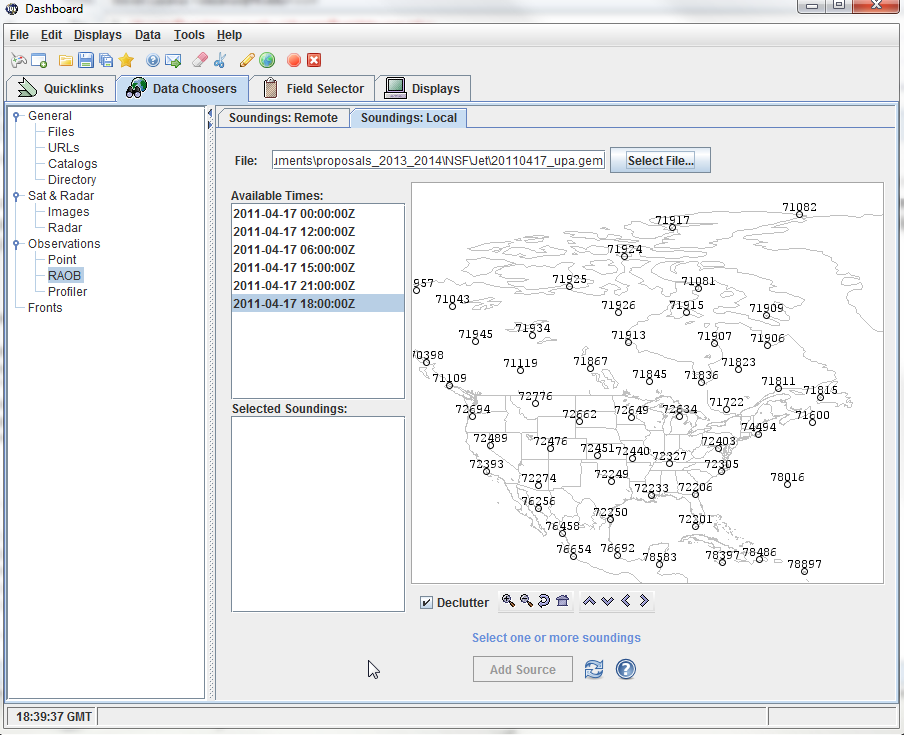Collapse the General tree node
904x735 pixels.
[17, 116]
